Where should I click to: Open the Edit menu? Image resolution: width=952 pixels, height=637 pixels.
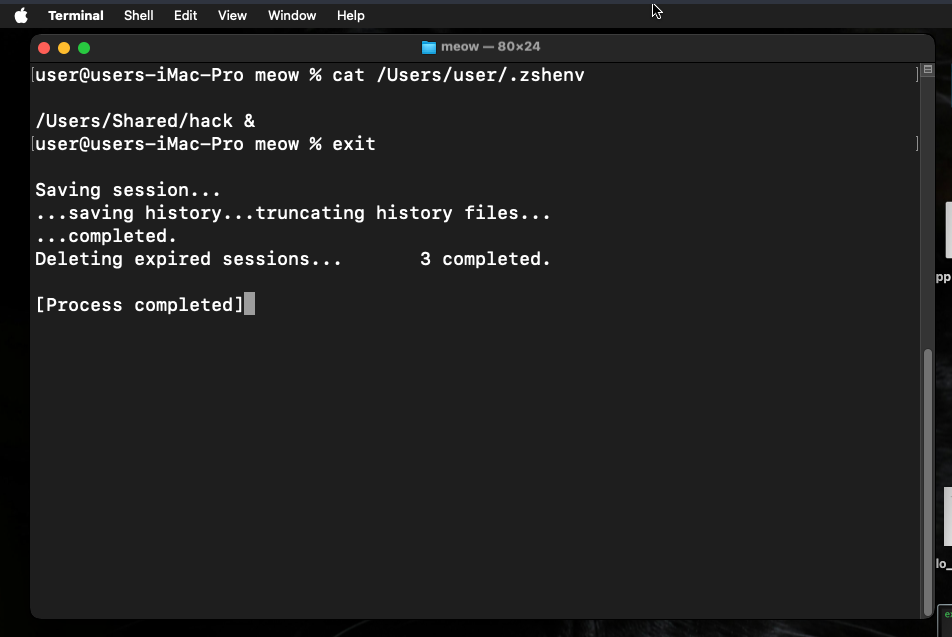185,15
